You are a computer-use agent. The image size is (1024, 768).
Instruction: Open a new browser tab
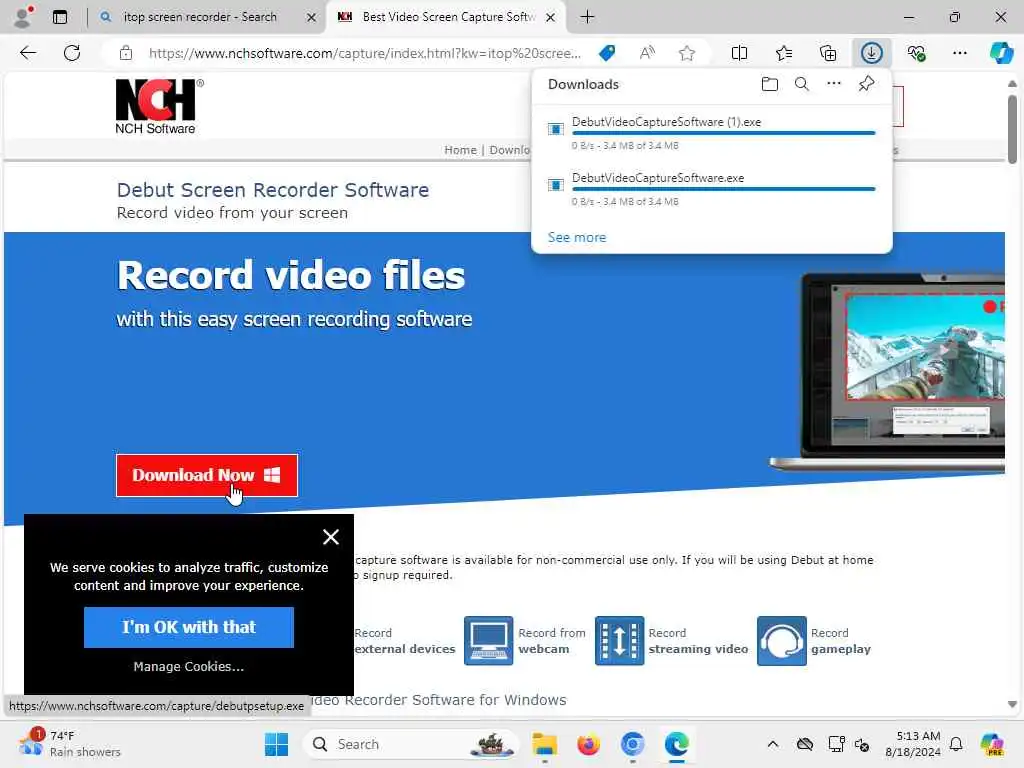point(587,17)
